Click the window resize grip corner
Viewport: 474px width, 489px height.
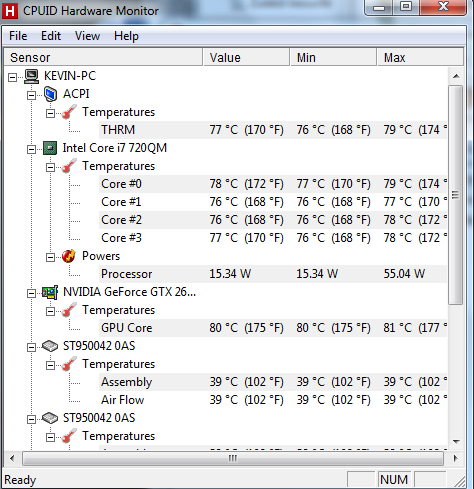click(460, 481)
